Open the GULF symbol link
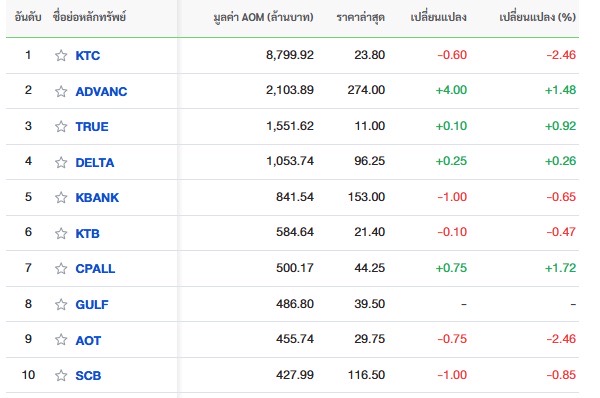The width and height of the screenshot is (600, 398). click(x=92, y=305)
